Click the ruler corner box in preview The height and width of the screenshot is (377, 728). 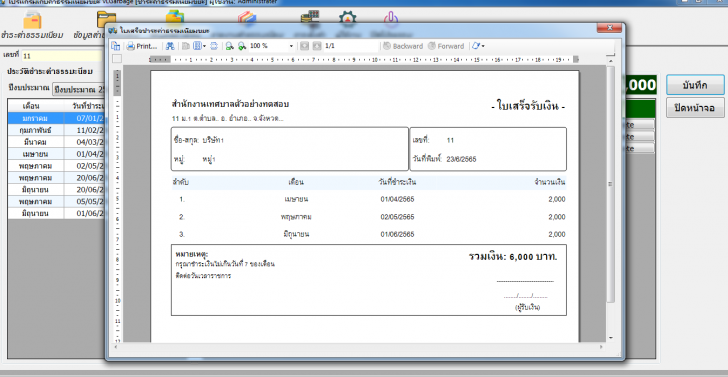[x=117, y=59]
